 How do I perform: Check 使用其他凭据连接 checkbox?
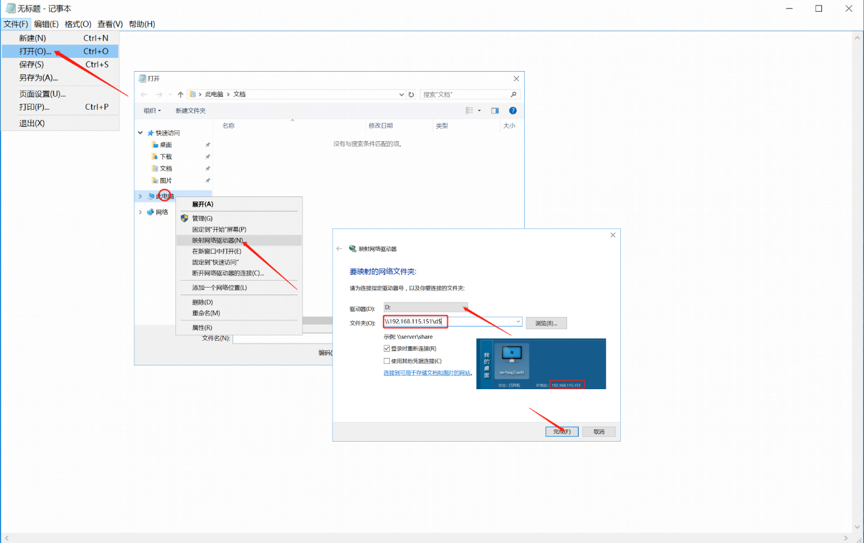coord(387,361)
